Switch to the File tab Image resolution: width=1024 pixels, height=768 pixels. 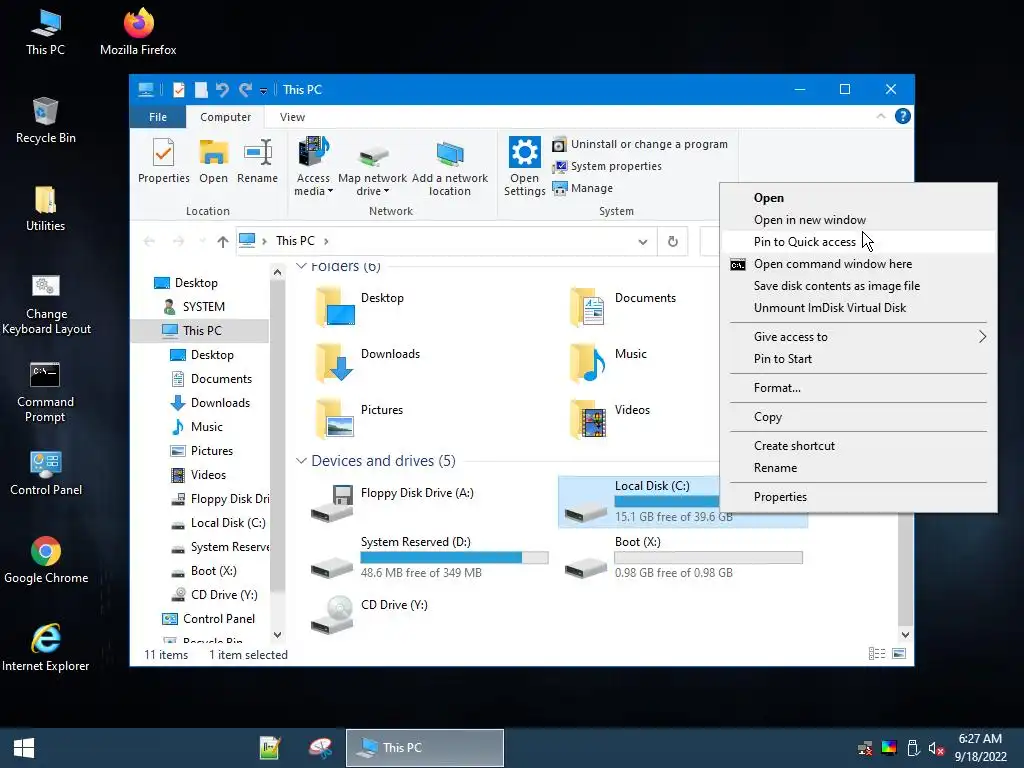click(158, 117)
